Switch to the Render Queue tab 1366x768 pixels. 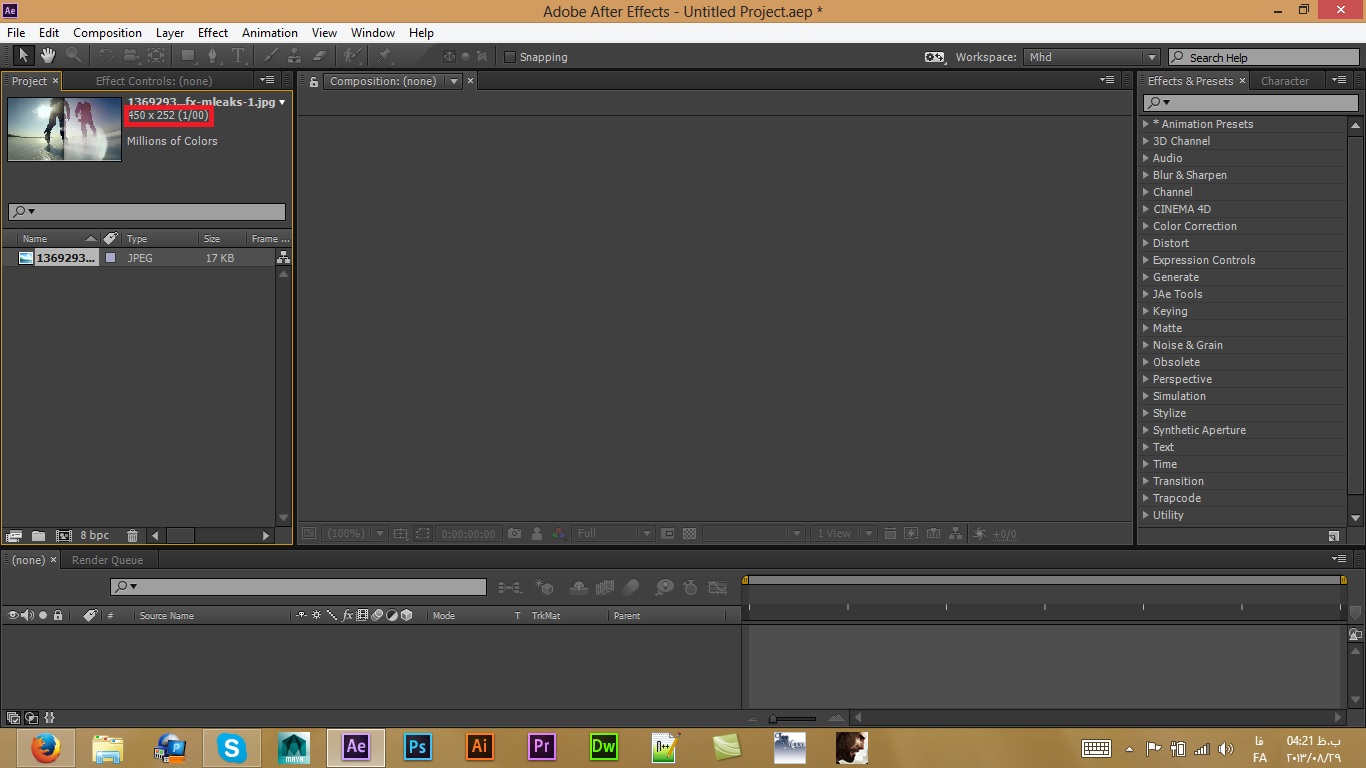point(107,560)
